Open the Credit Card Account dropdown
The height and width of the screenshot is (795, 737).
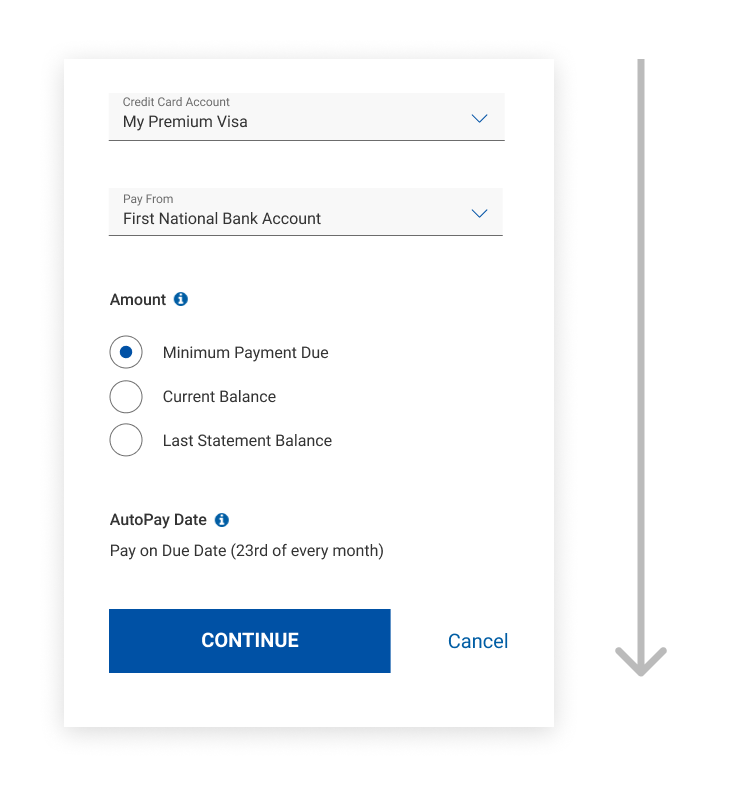point(306,117)
